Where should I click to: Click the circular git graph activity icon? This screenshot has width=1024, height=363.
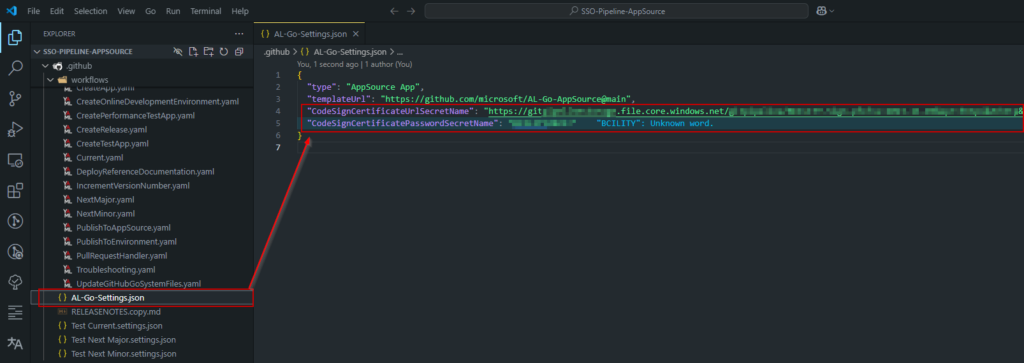[14, 221]
